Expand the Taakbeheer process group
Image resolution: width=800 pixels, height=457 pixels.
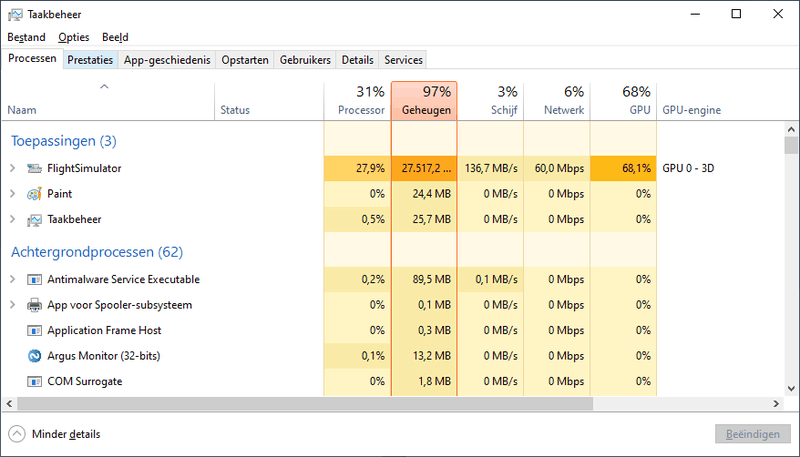point(13,219)
